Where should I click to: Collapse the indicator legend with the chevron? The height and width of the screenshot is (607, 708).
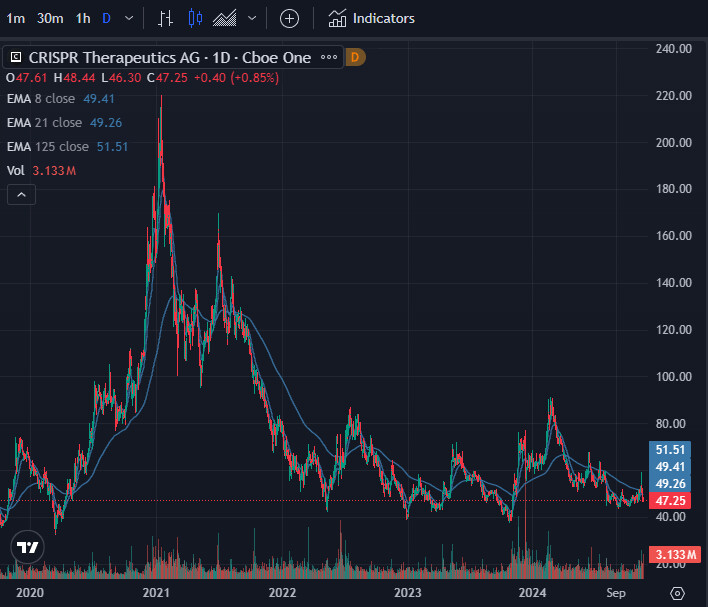tap(19, 195)
